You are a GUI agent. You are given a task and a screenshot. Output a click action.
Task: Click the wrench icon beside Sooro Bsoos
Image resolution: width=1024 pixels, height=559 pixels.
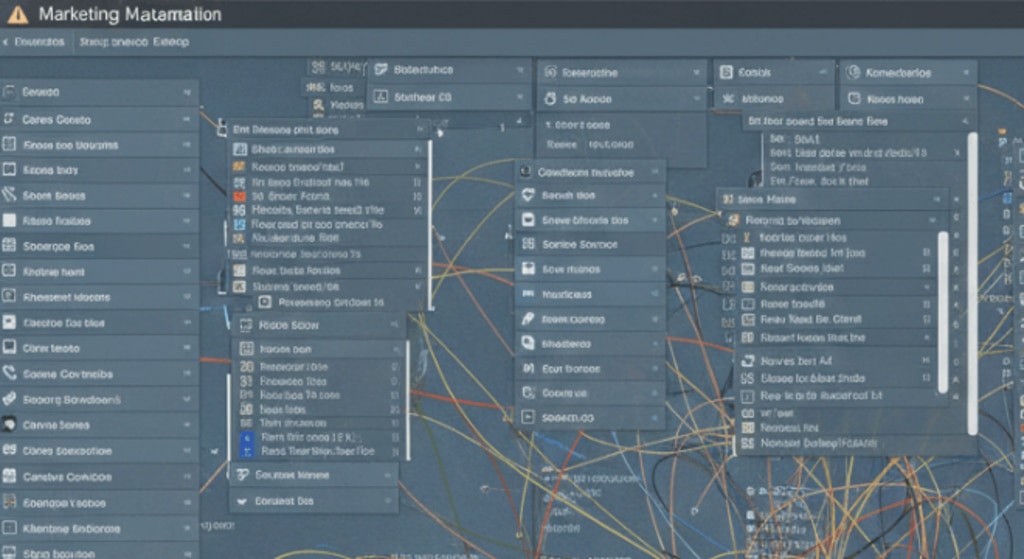(x=10, y=195)
